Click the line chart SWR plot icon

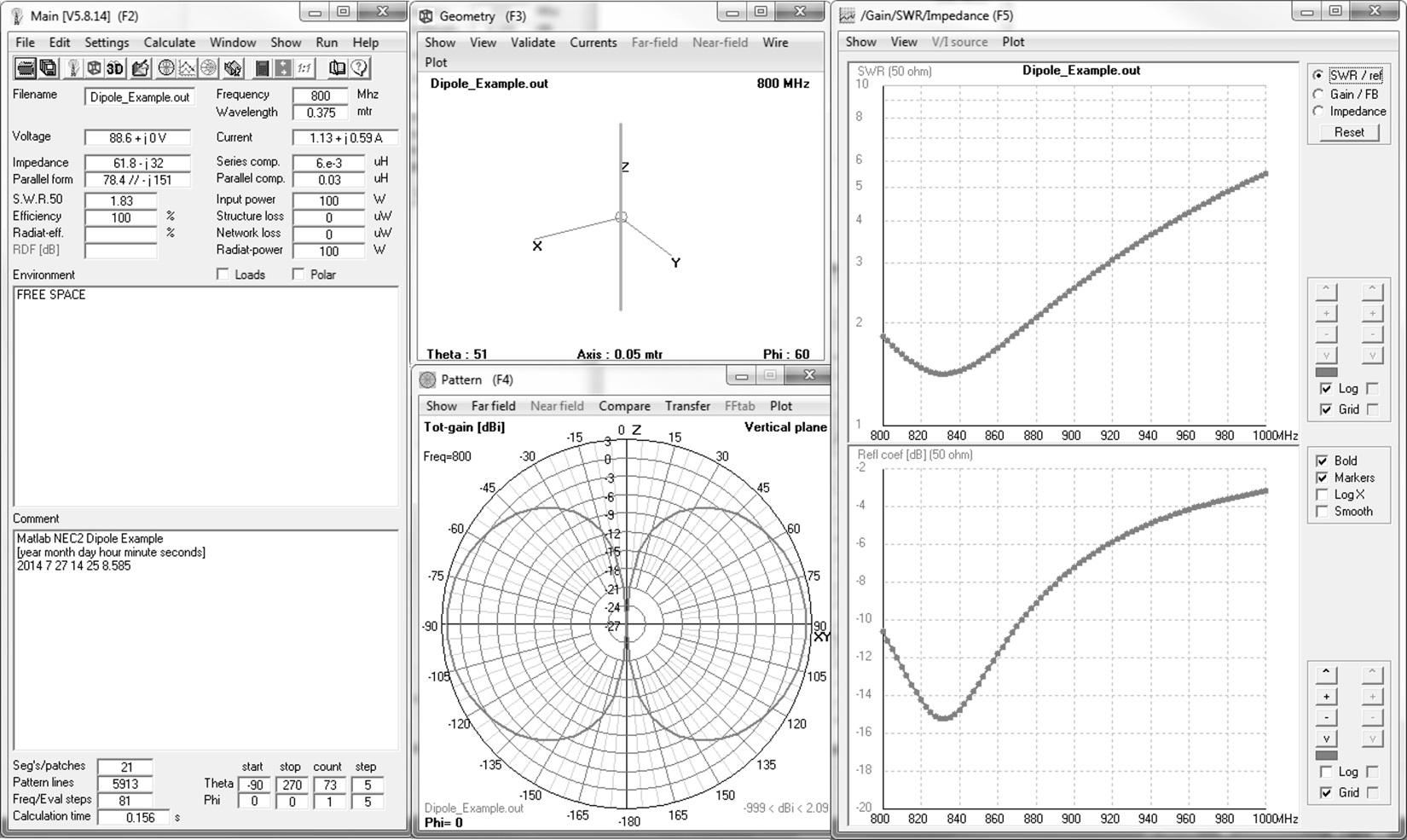187,68
